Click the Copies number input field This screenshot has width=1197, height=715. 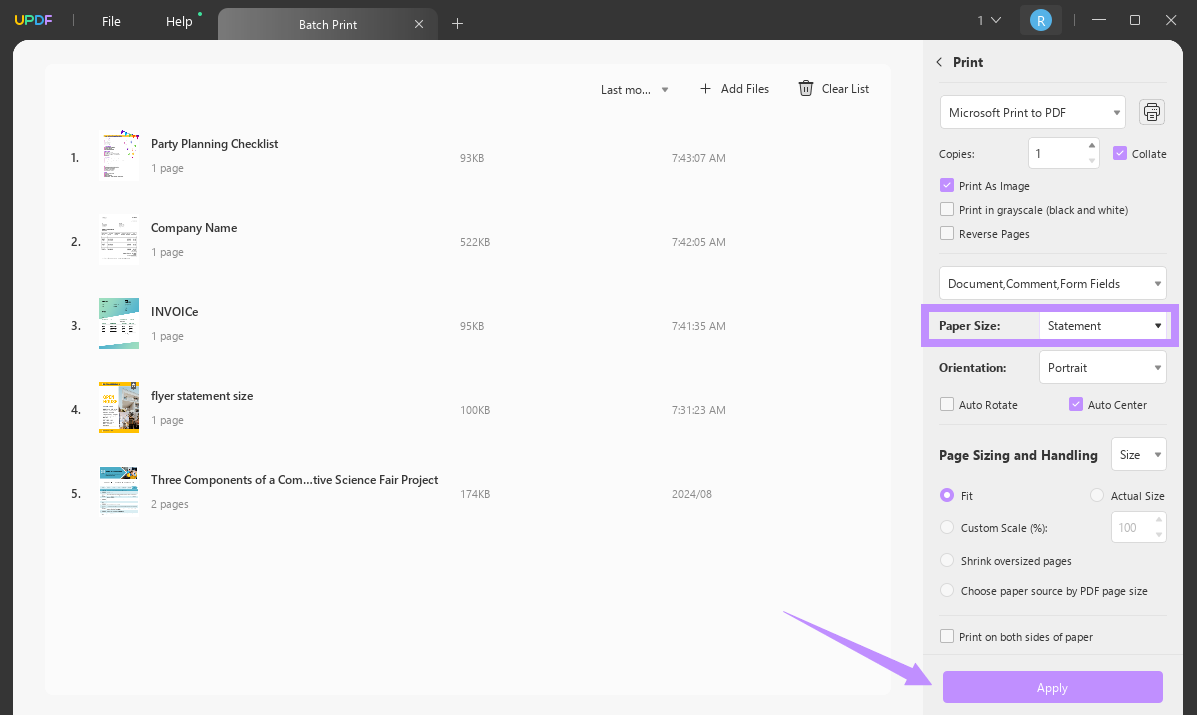(1057, 154)
